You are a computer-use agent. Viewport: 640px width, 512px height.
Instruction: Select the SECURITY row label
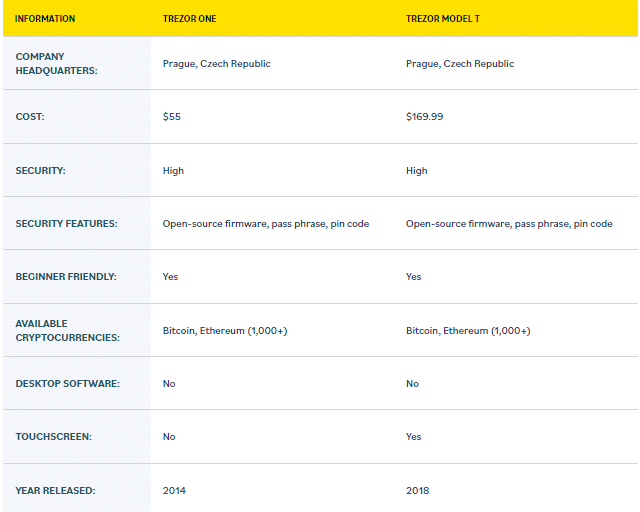pos(40,171)
